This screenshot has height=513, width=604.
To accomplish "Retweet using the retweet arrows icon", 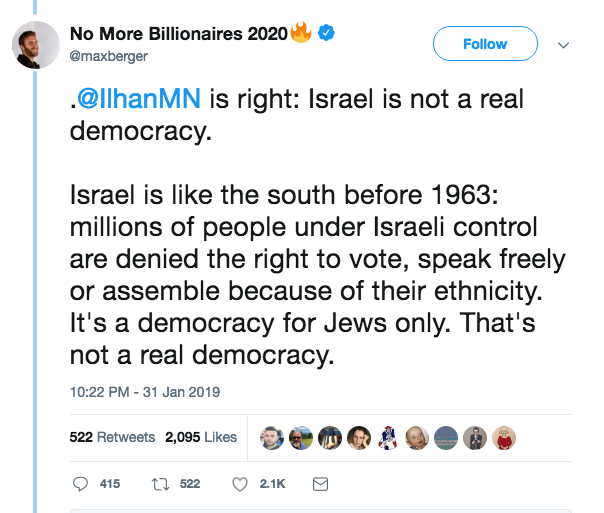I will pyautogui.click(x=160, y=484).
